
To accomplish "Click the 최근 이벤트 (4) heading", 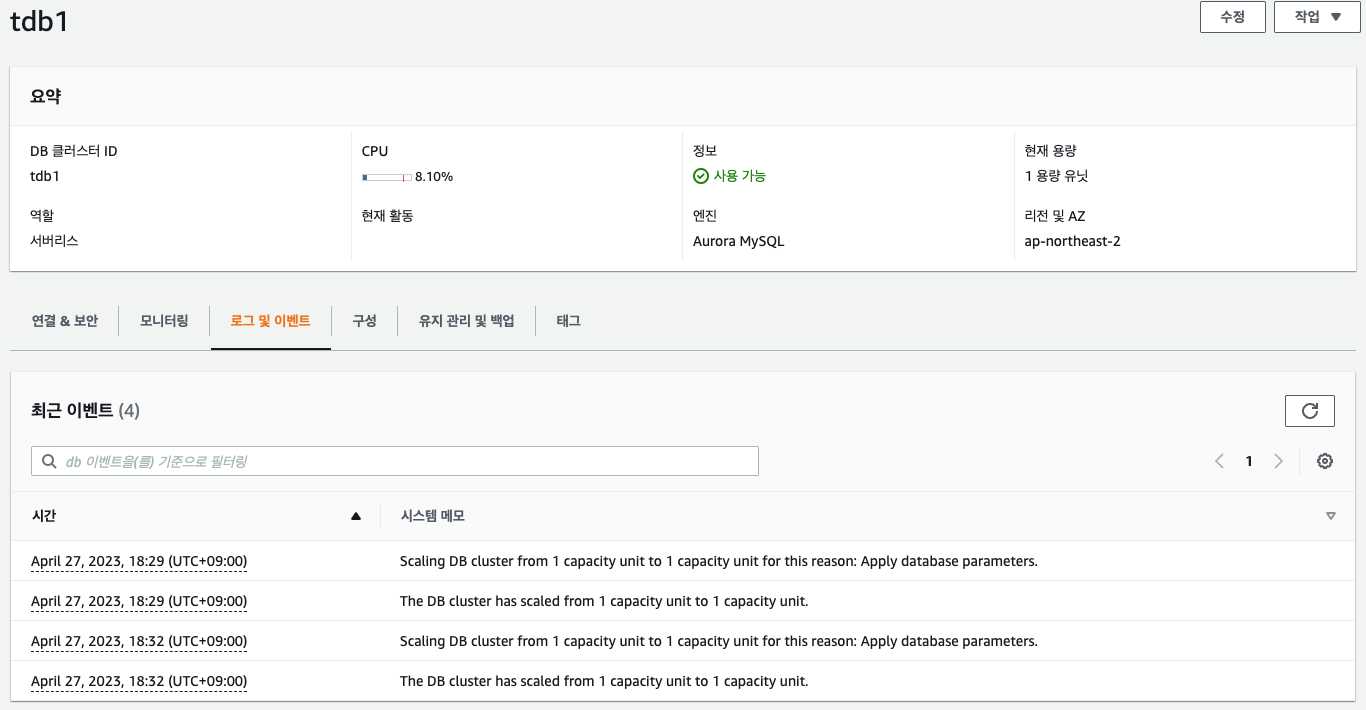I will point(86,410).
